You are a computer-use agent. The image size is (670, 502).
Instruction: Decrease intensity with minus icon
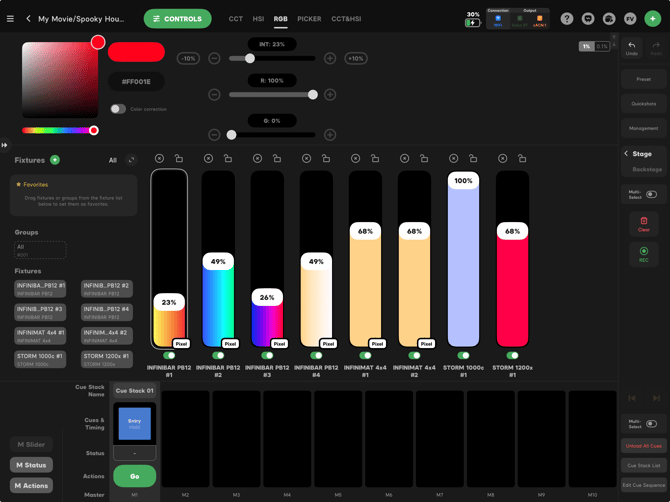[x=214, y=59]
